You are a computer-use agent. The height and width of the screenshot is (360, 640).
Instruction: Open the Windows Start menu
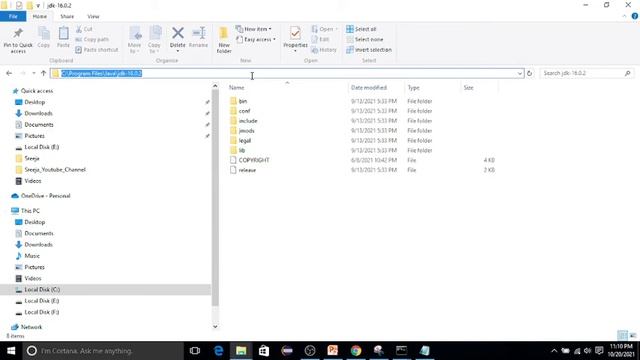click(x=11, y=351)
